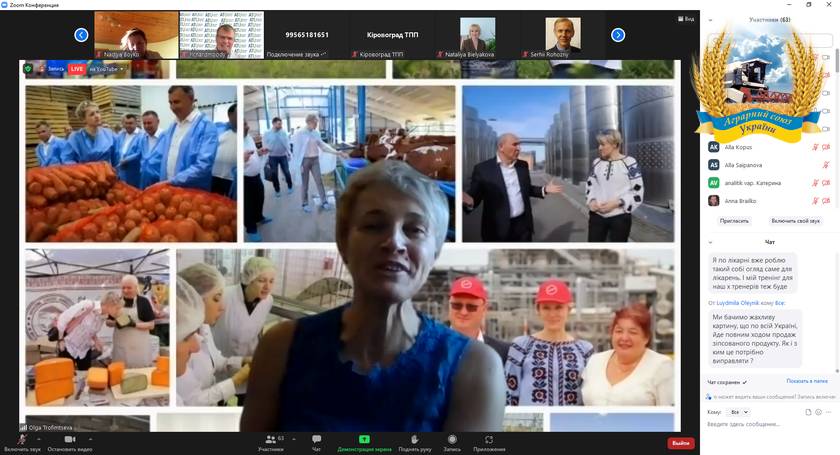Start Демонстрация экрана screen share
Image resolution: width=840 pixels, height=455 pixels.
(364, 443)
